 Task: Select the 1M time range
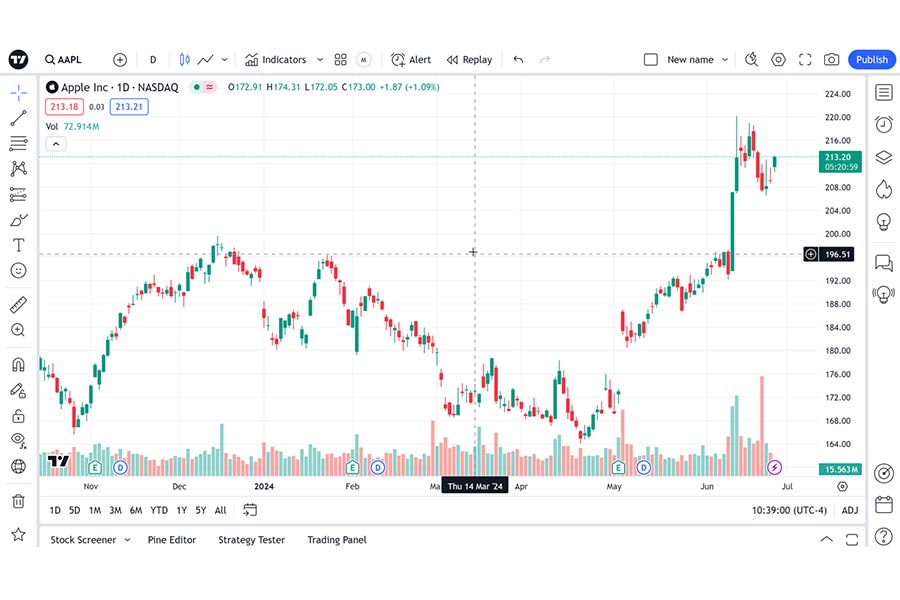(95, 510)
